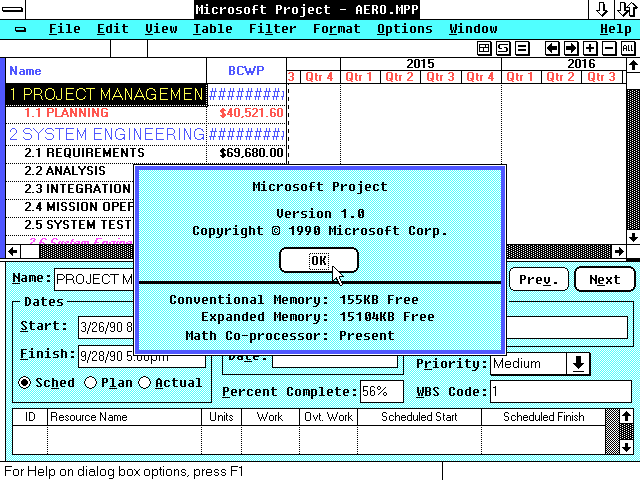640x480 pixels.
Task: Select the Actual radio button
Action: (x=146, y=382)
